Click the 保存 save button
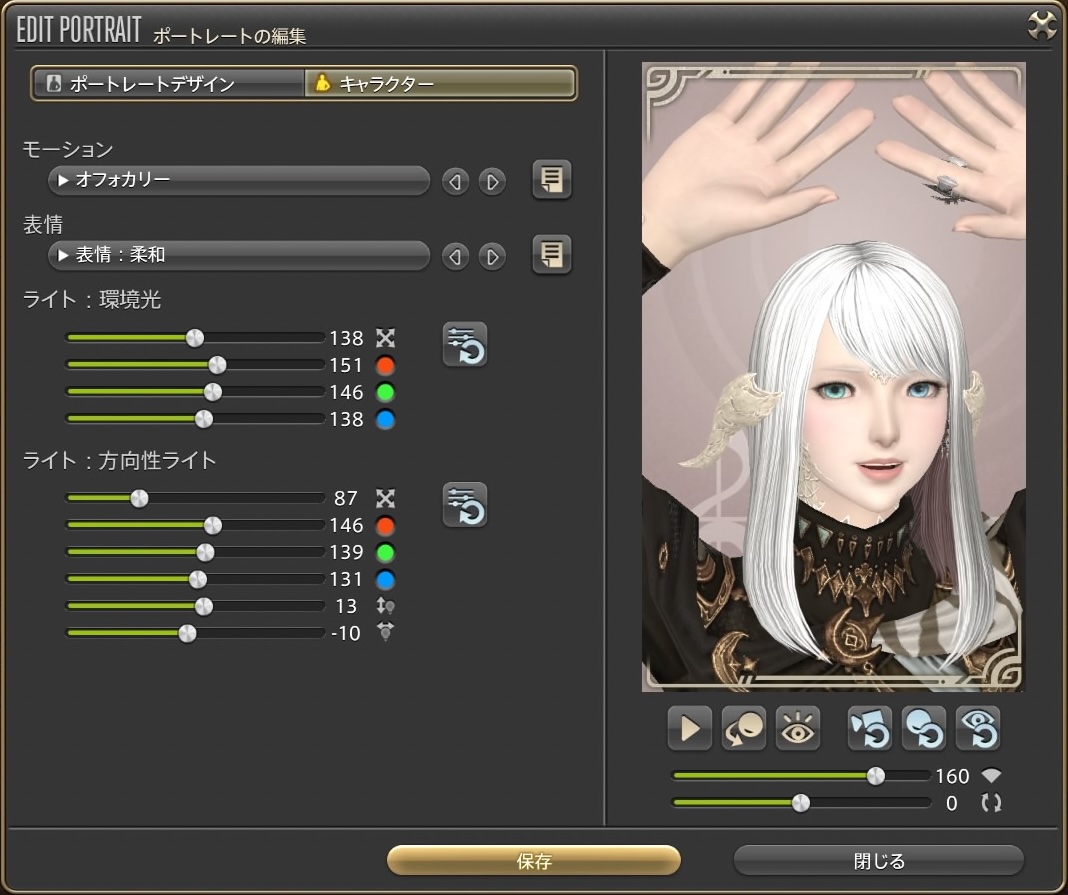This screenshot has width=1068, height=895. pos(534,861)
